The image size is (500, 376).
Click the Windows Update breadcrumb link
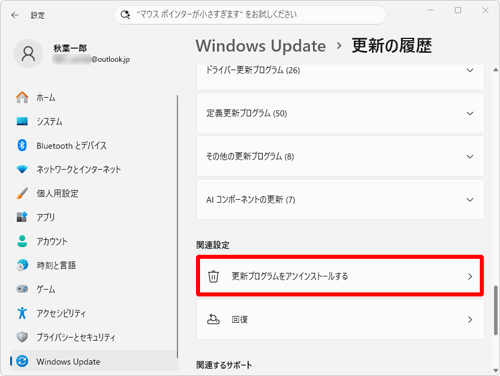point(261,46)
